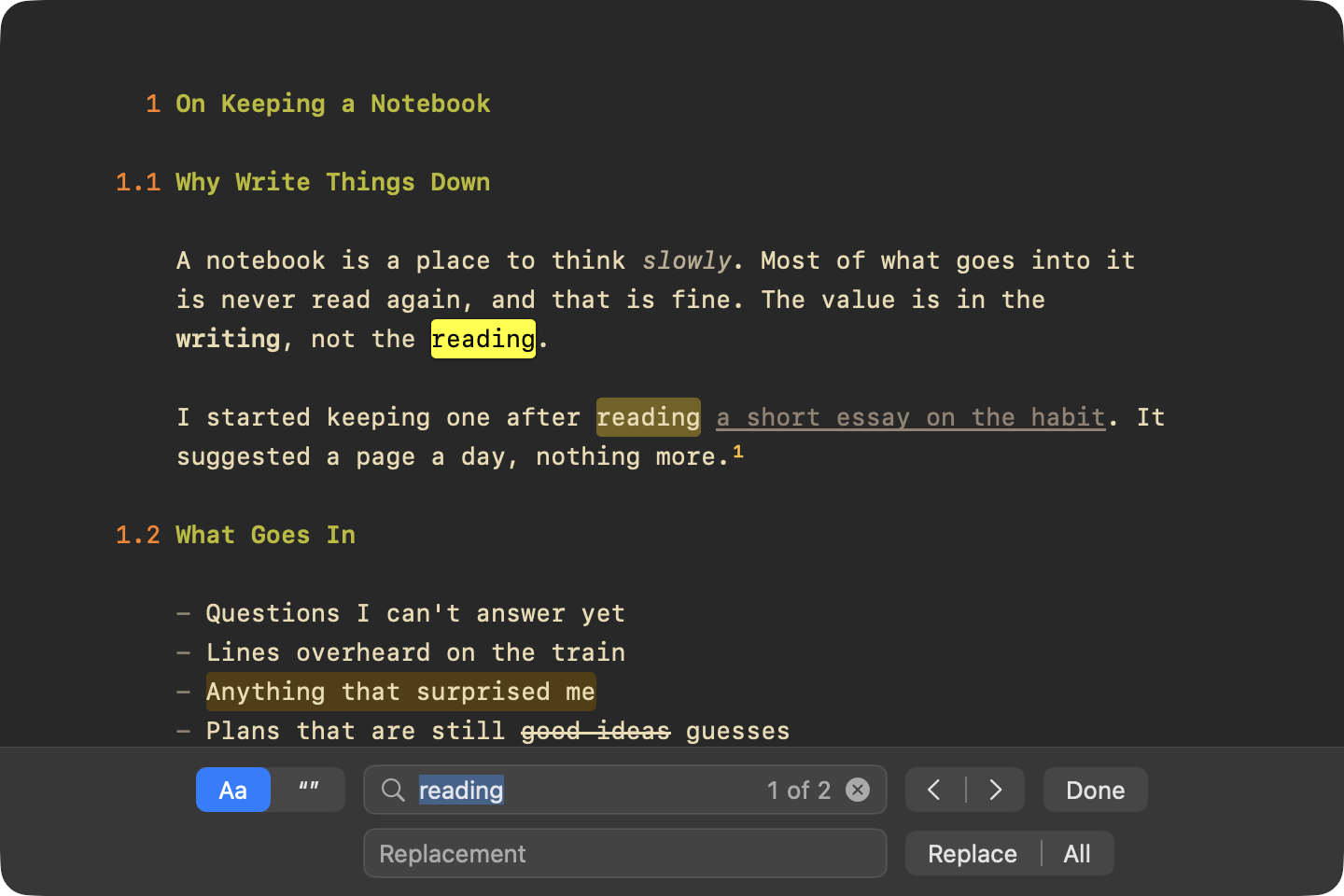The image size is (1344, 896).
Task: Focus the Replacement input field
Action: tap(625, 853)
